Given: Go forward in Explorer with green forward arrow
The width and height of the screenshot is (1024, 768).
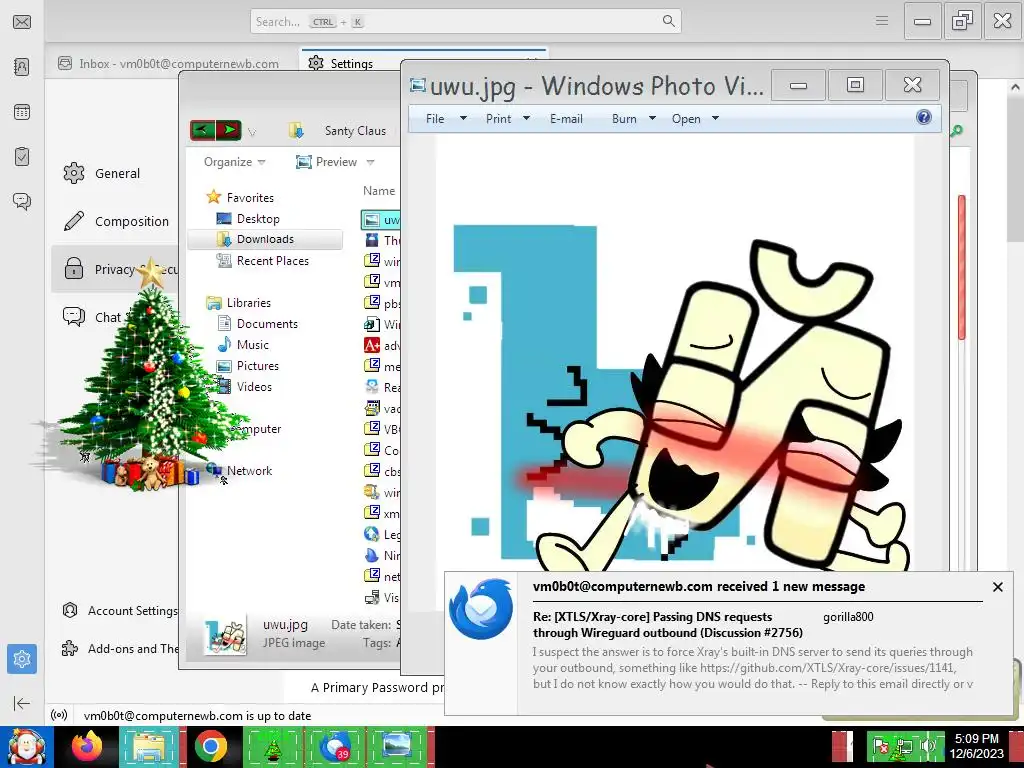Looking at the screenshot, I should click(229, 130).
